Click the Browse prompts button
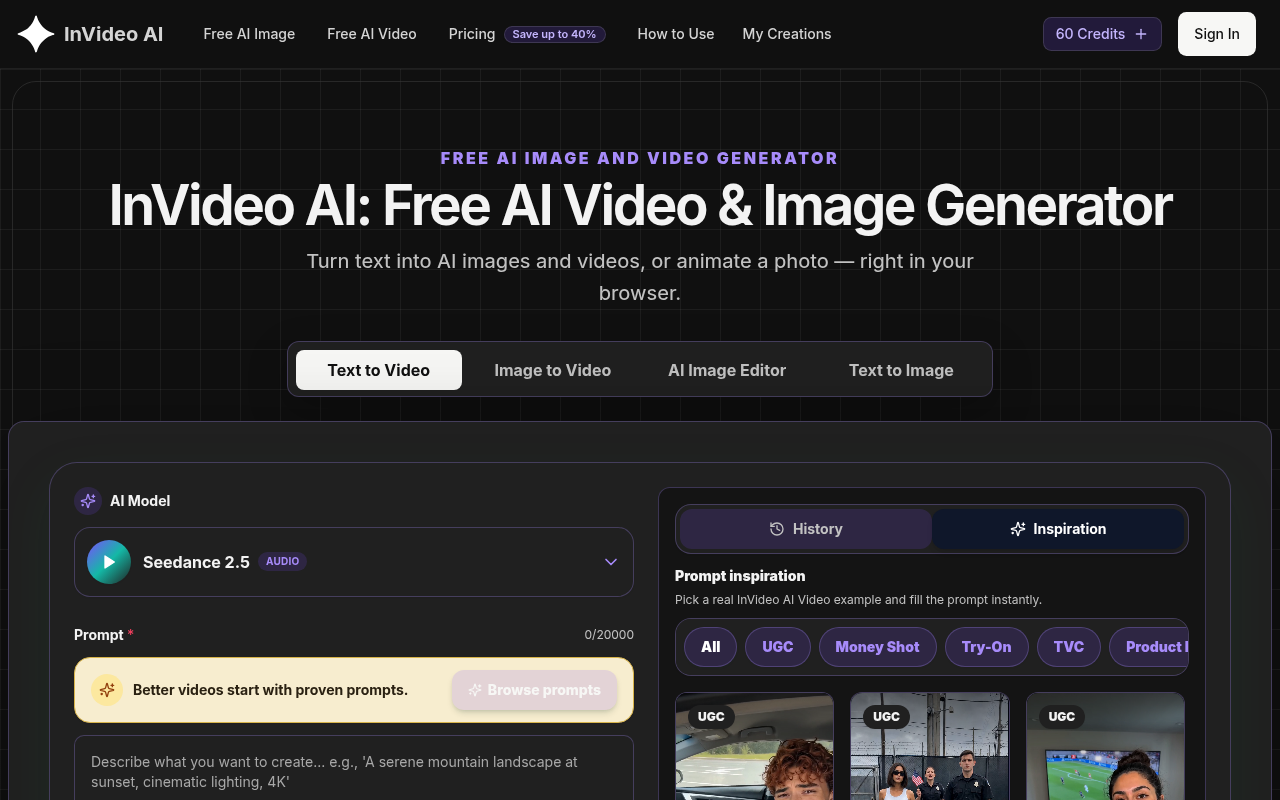Image resolution: width=1280 pixels, height=800 pixels. [x=535, y=690]
